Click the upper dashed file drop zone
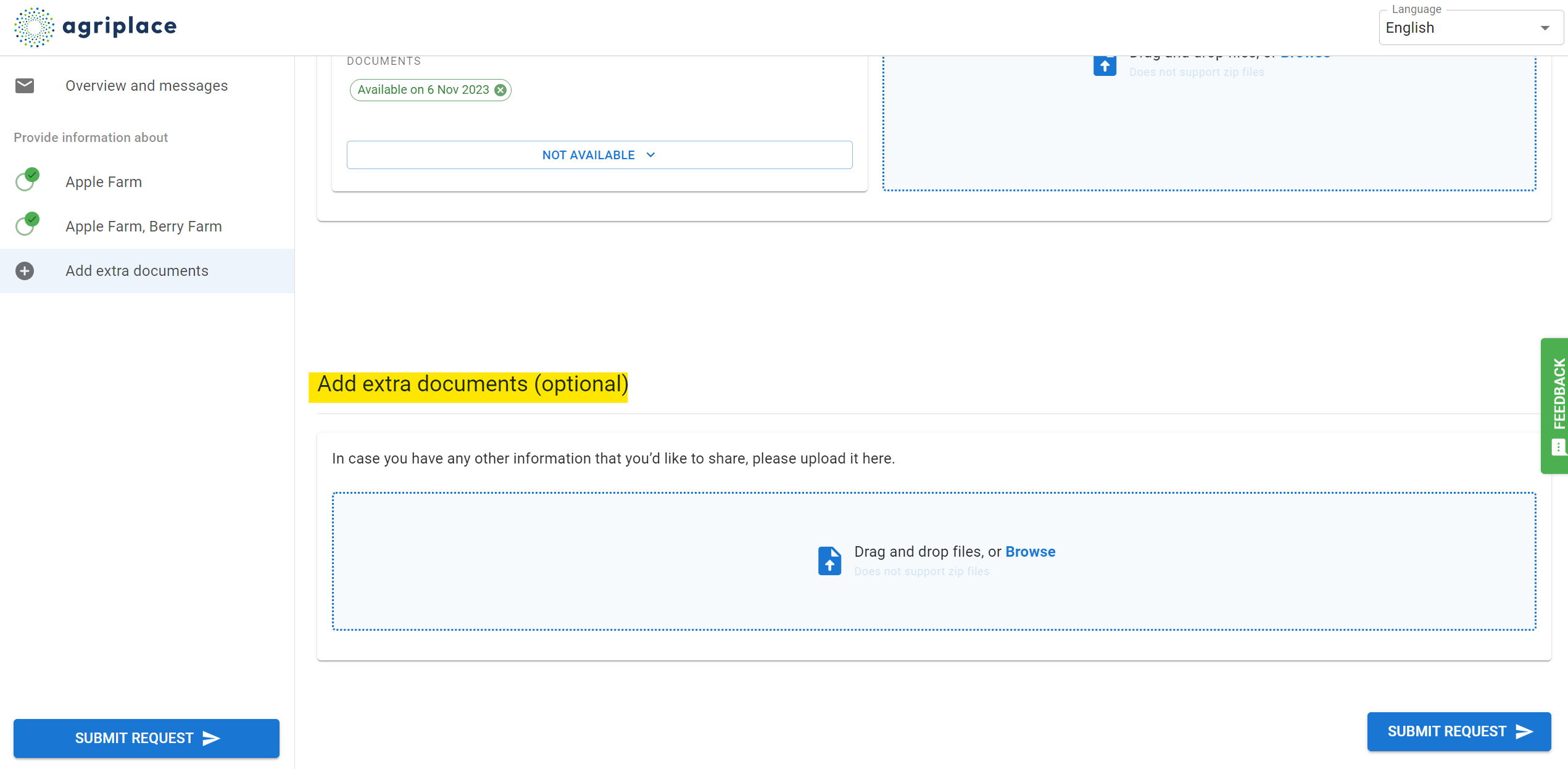 (1209, 123)
